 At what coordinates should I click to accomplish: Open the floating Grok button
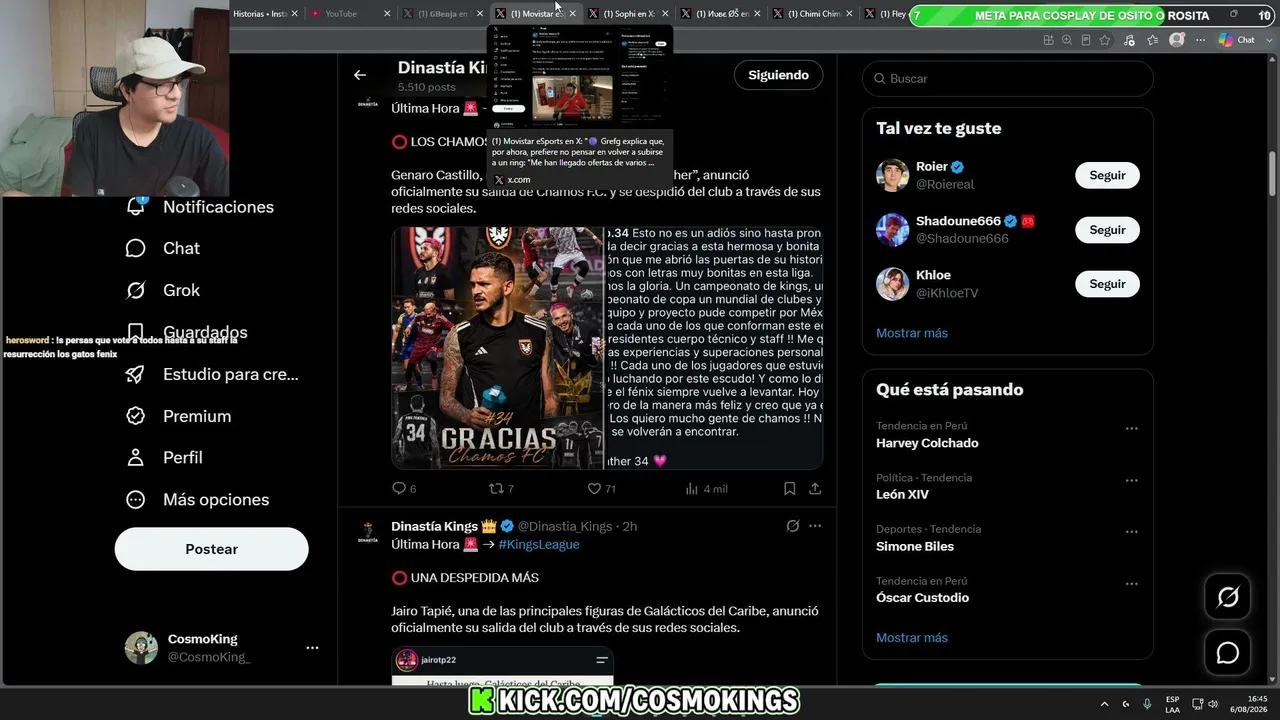coord(1227,598)
